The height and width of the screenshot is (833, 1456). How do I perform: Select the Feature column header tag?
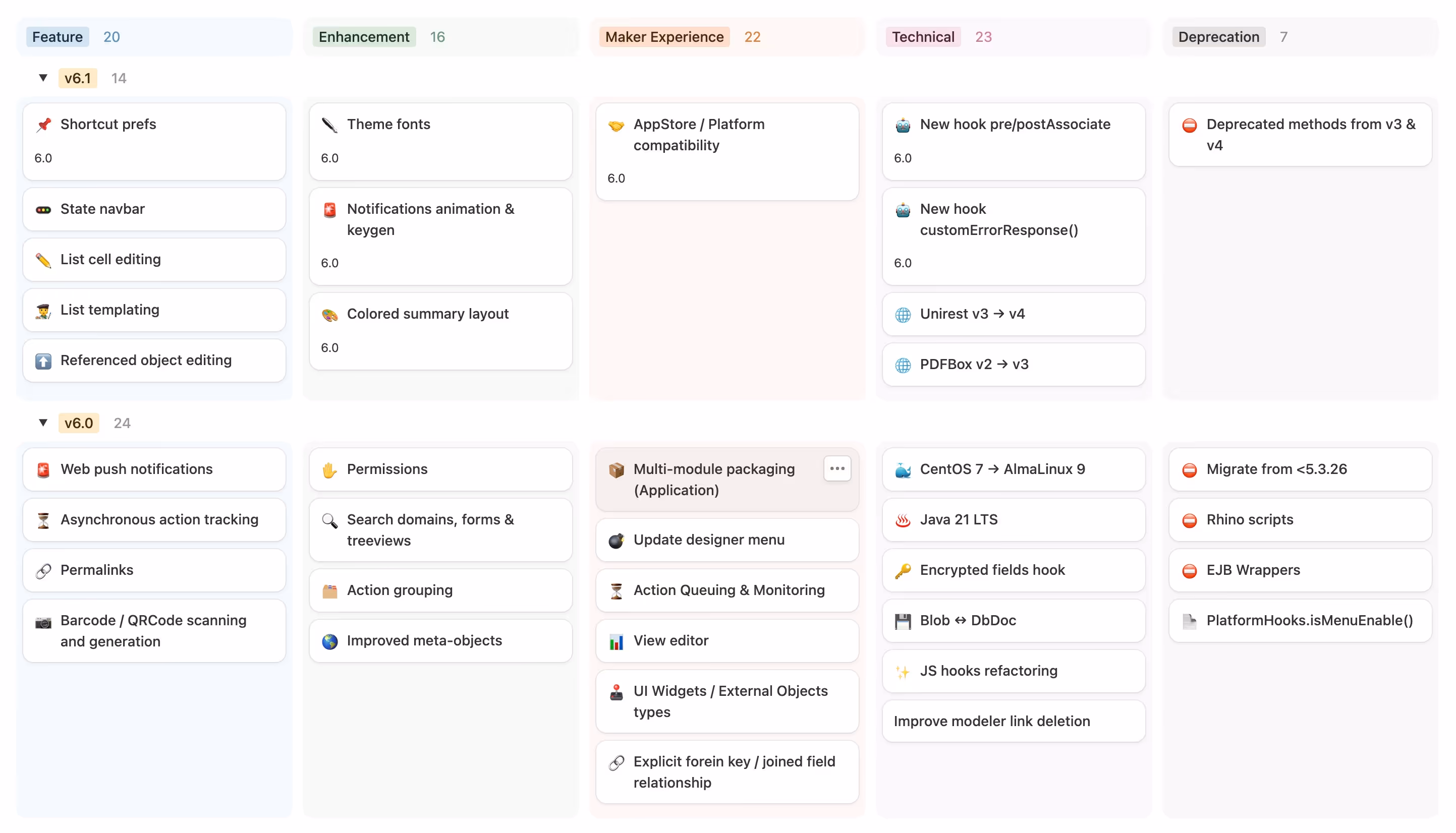pyautogui.click(x=57, y=37)
